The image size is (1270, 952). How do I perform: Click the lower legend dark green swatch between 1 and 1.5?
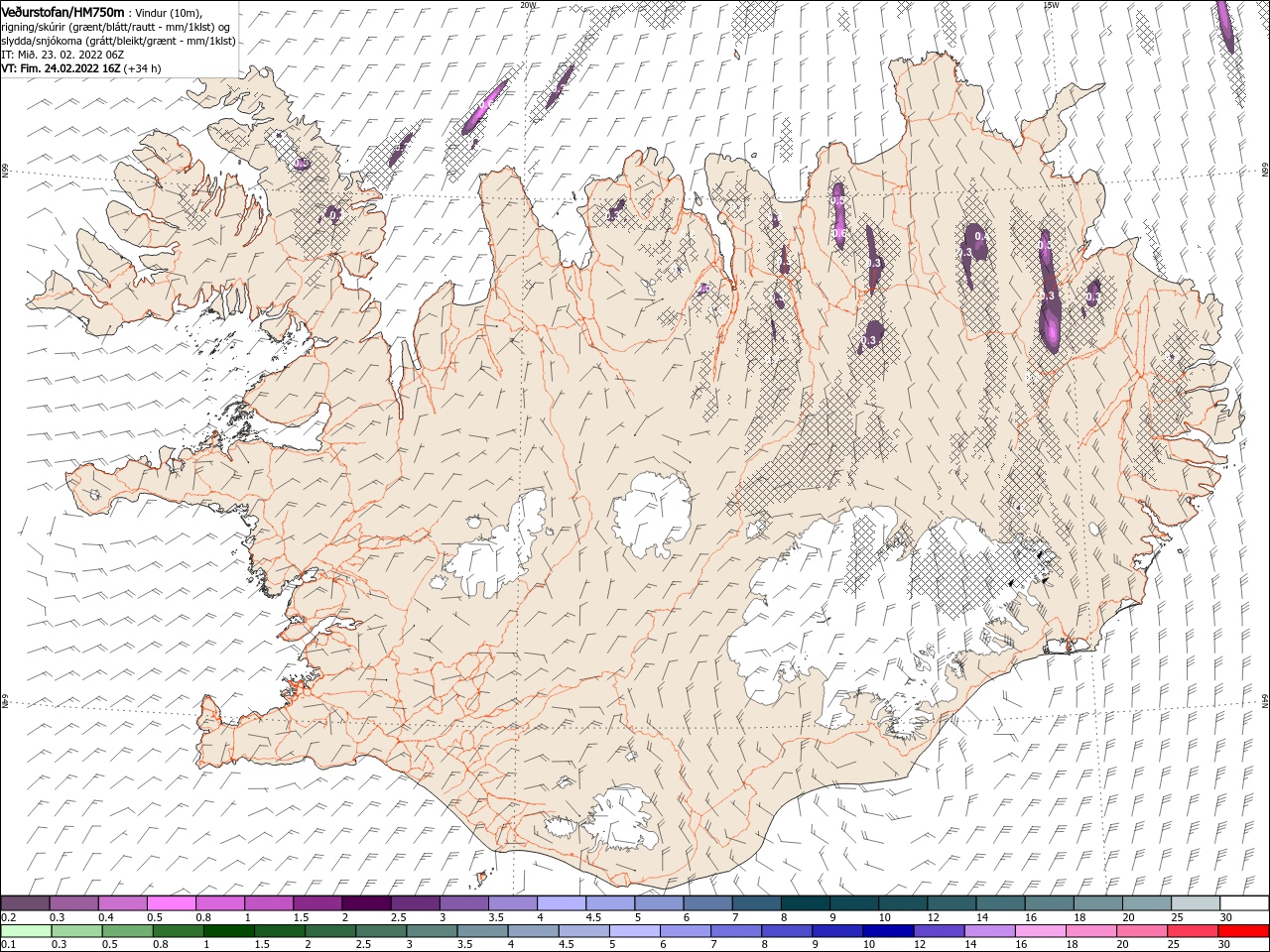tap(228, 931)
